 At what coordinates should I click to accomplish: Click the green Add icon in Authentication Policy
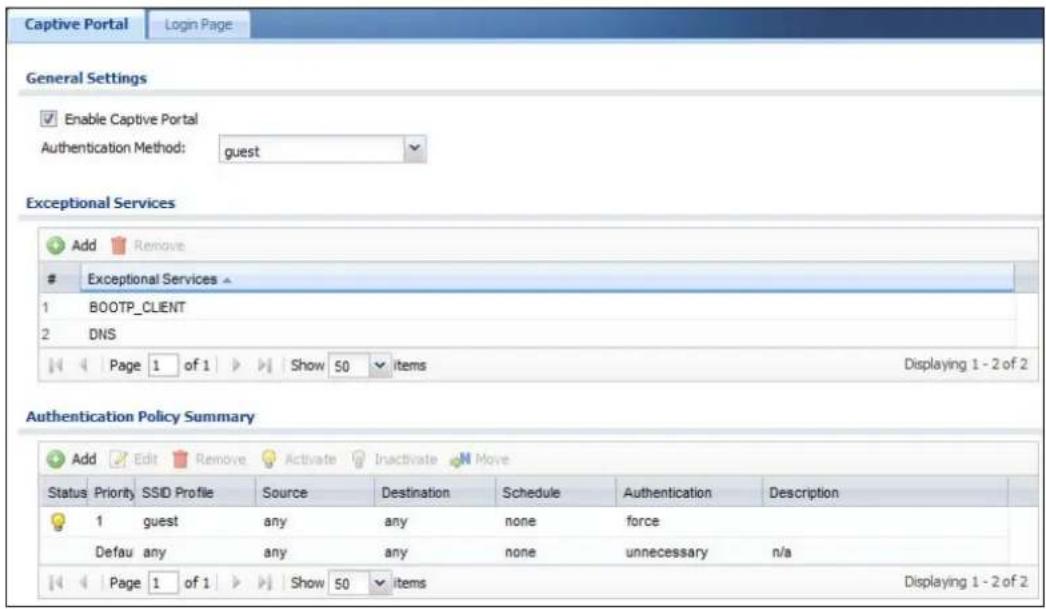coord(56,459)
